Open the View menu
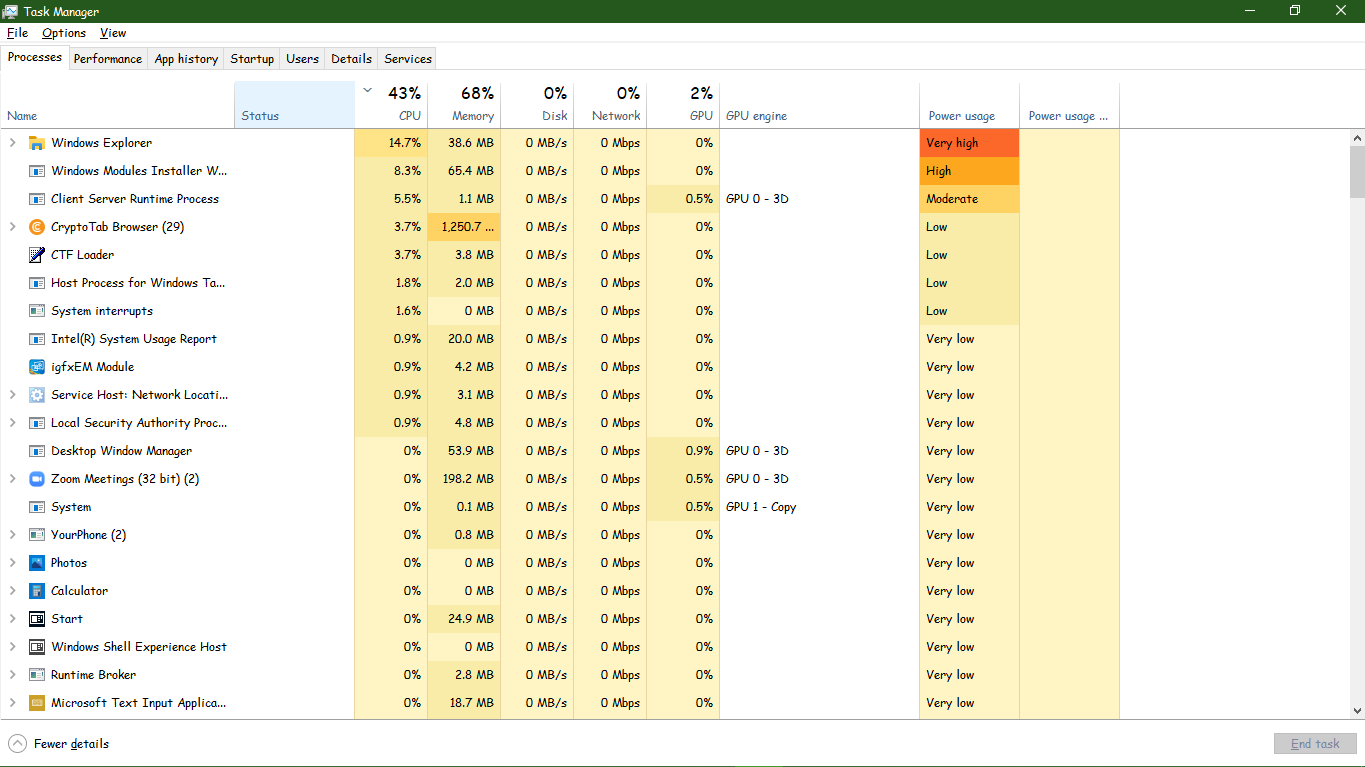The width and height of the screenshot is (1365, 767). (x=113, y=33)
